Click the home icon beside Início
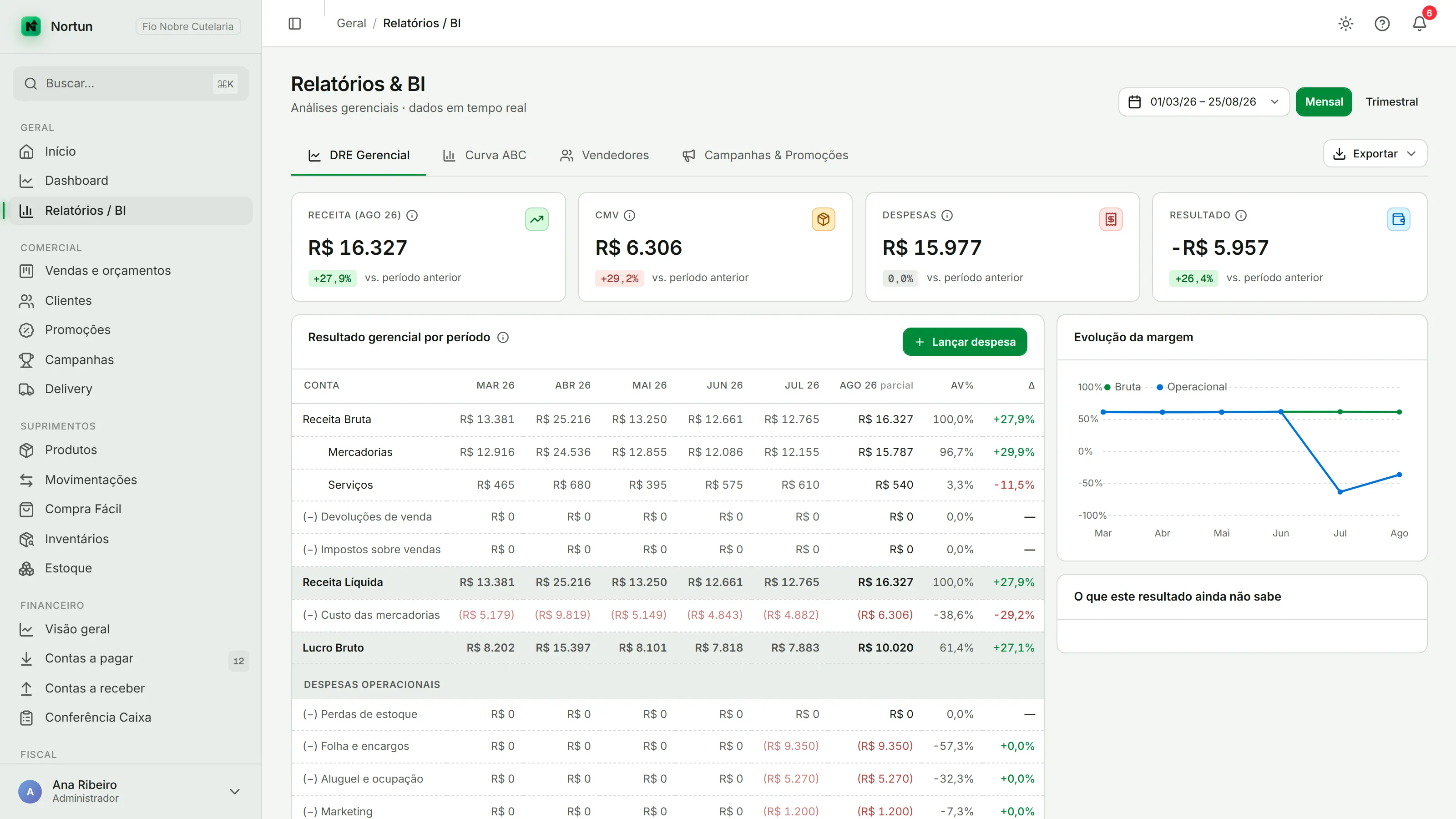This screenshot has width=1456, height=819. (26, 152)
